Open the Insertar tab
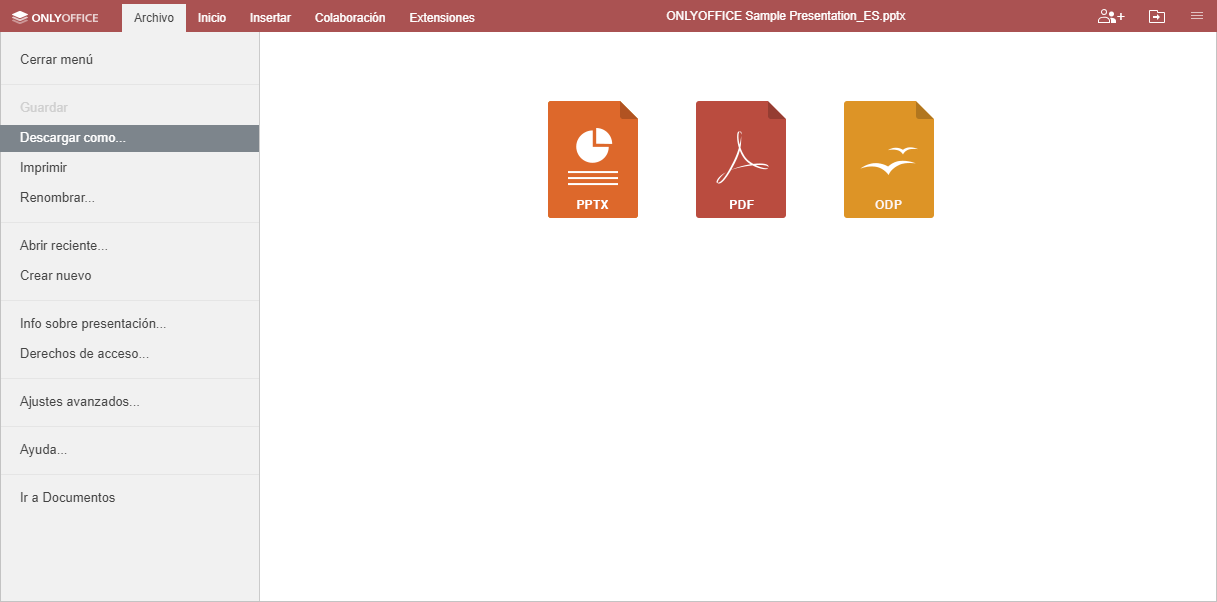Screen dimensions: 1217x602 click(270, 18)
